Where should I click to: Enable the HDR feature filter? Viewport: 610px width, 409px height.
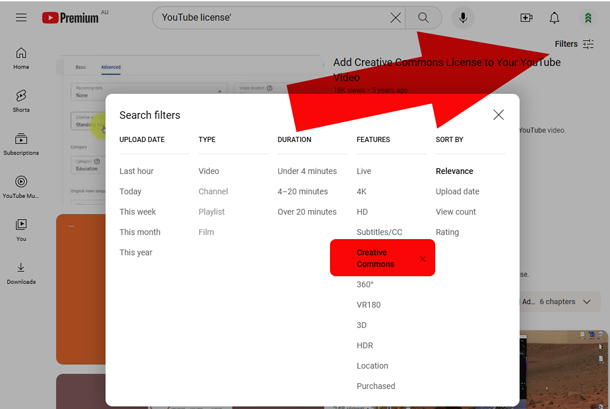(x=365, y=345)
